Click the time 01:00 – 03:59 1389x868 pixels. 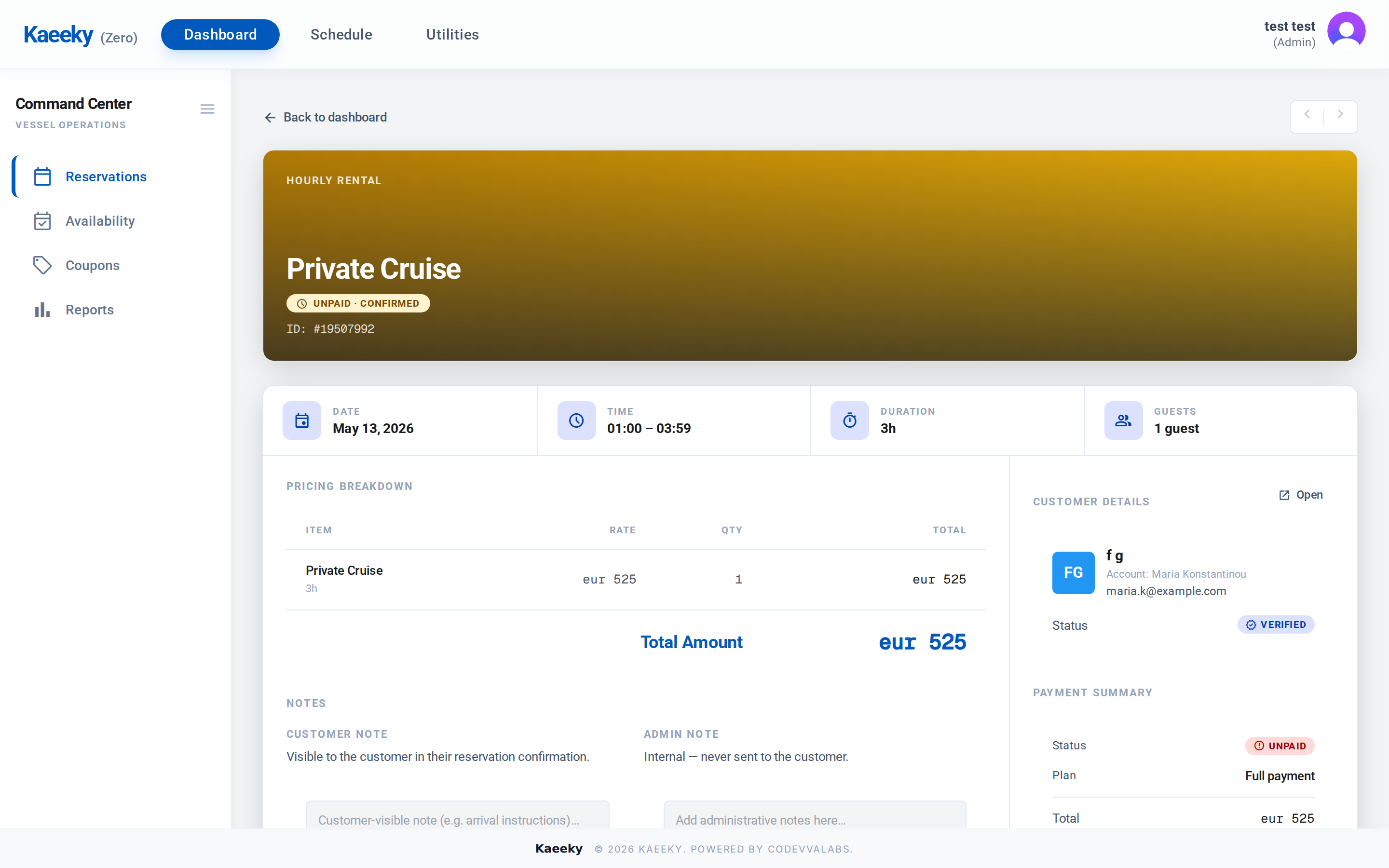(649, 429)
